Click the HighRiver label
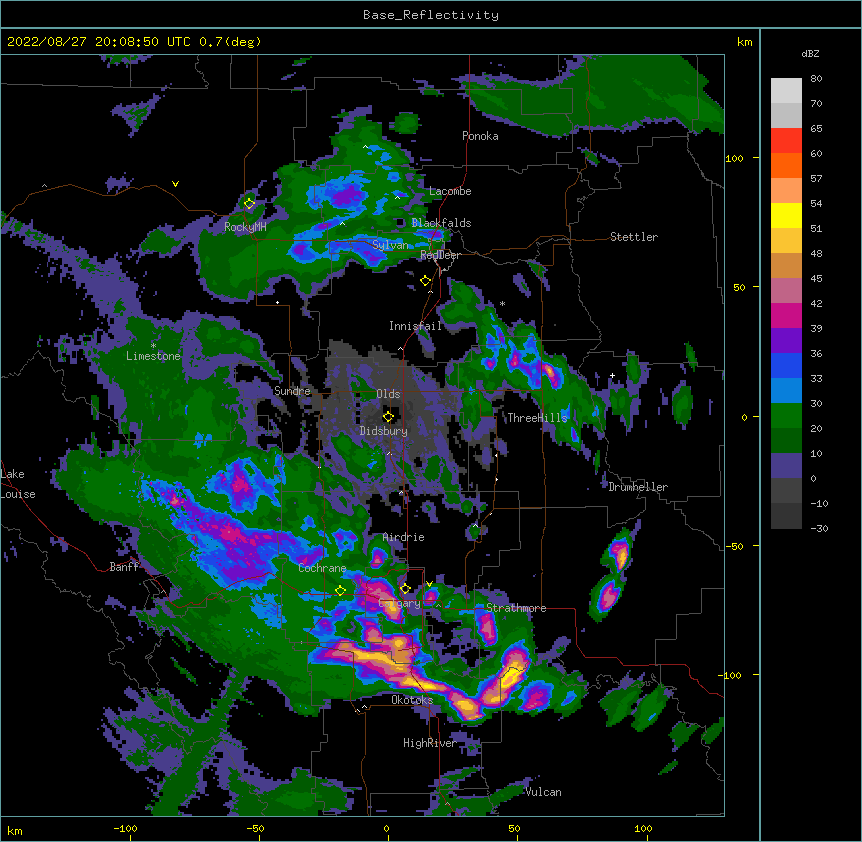The height and width of the screenshot is (842, 862). (429, 743)
